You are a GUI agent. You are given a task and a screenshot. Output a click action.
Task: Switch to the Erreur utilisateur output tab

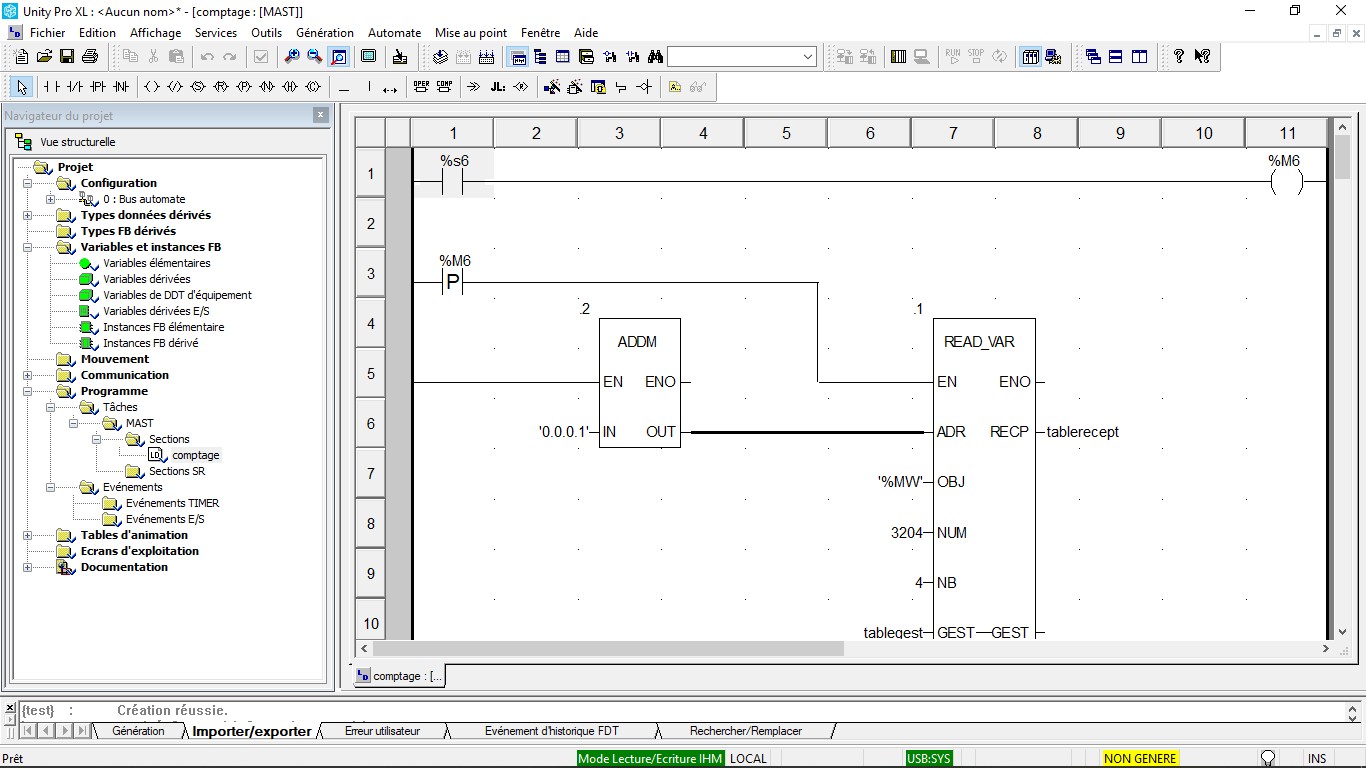pyautogui.click(x=382, y=731)
